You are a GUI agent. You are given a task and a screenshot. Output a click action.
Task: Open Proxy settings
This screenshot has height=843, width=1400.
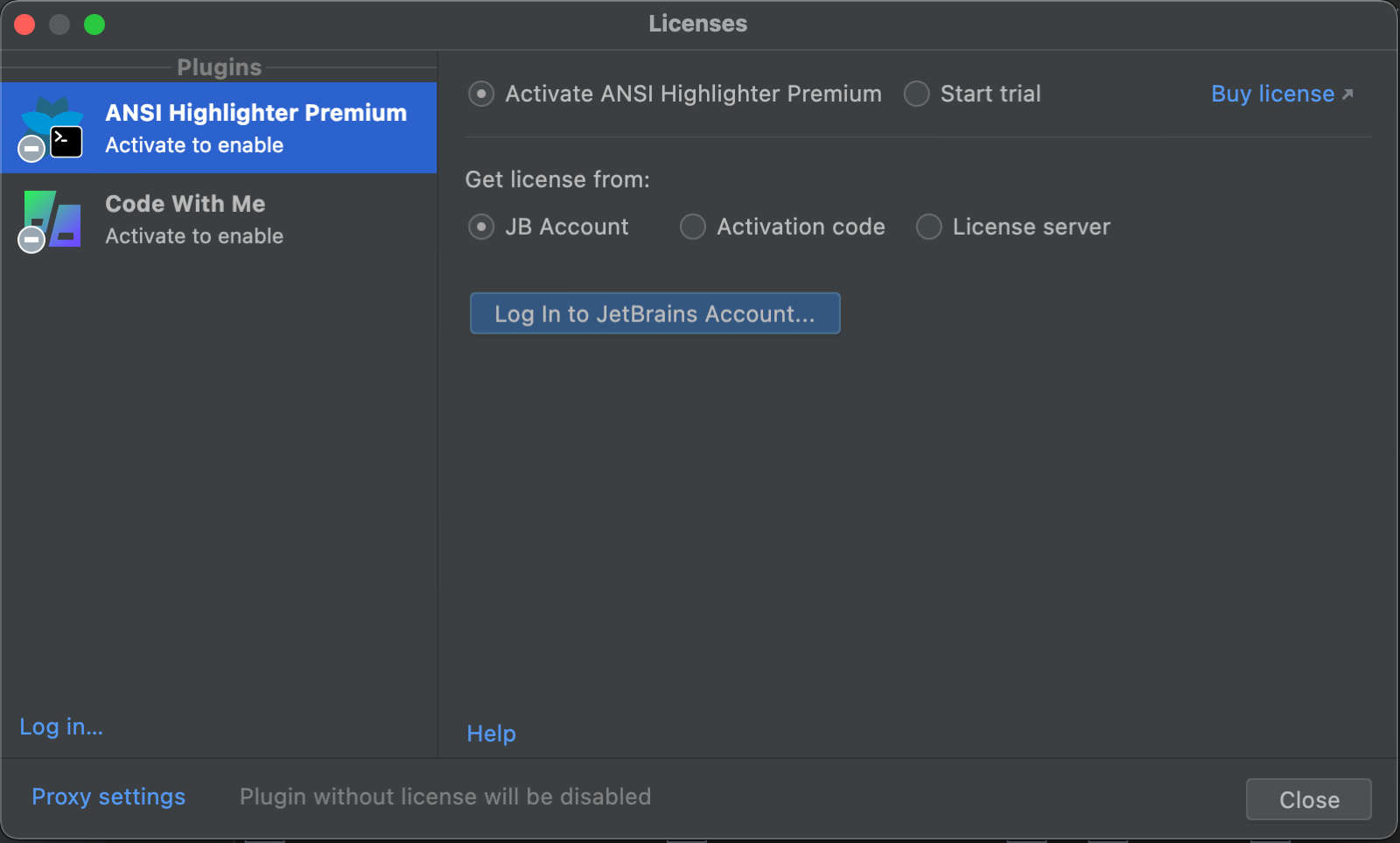click(108, 797)
